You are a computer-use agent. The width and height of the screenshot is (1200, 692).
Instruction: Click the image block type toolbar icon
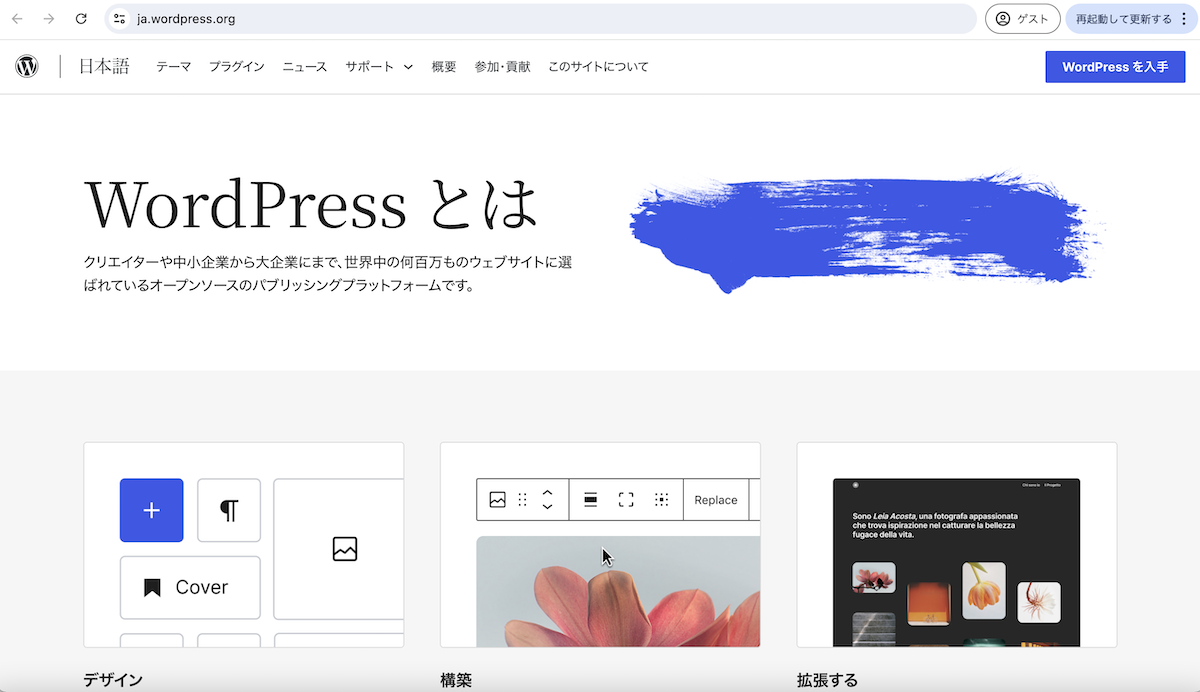click(x=497, y=500)
